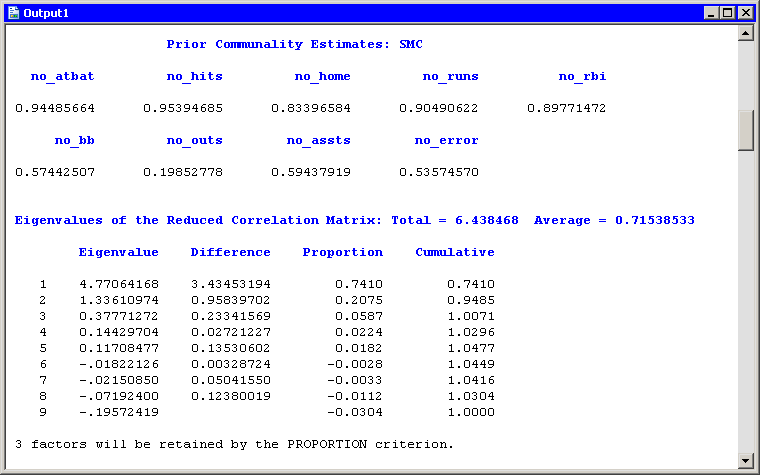
Task: Click the "3 factors will be retained" message
Action: point(235,444)
